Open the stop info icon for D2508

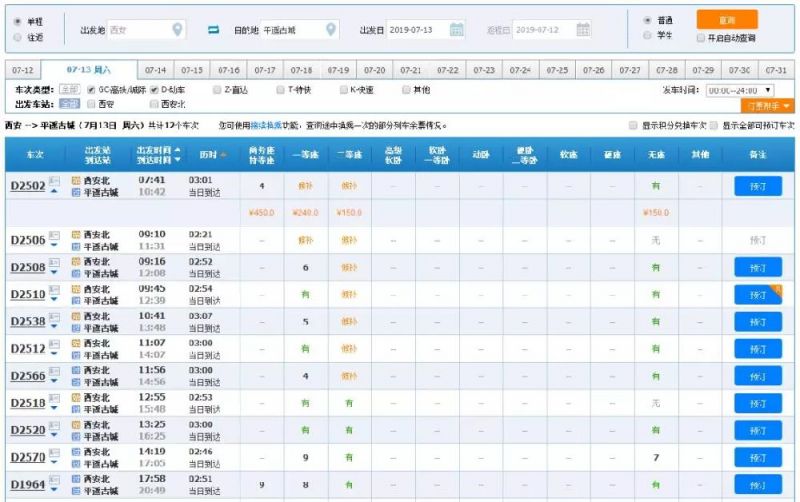pos(54,262)
